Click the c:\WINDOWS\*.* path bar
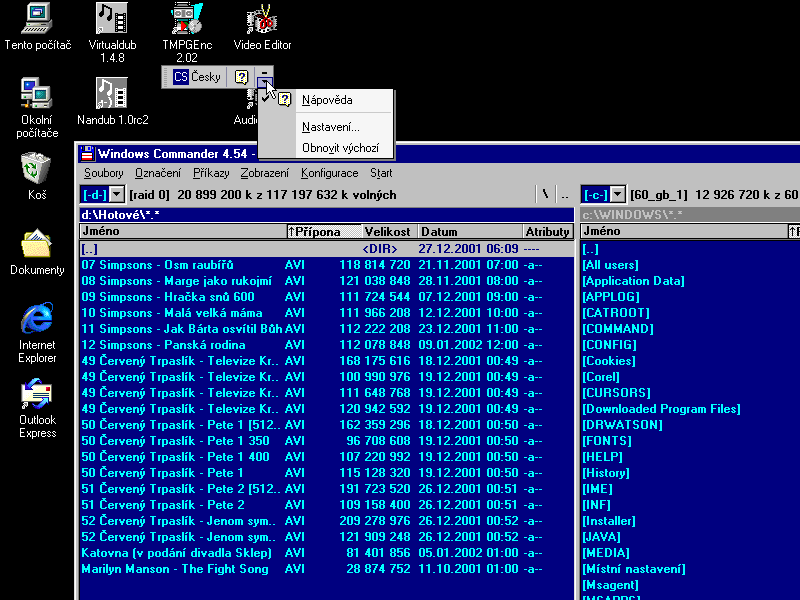The height and width of the screenshot is (600, 800). click(x=690, y=215)
